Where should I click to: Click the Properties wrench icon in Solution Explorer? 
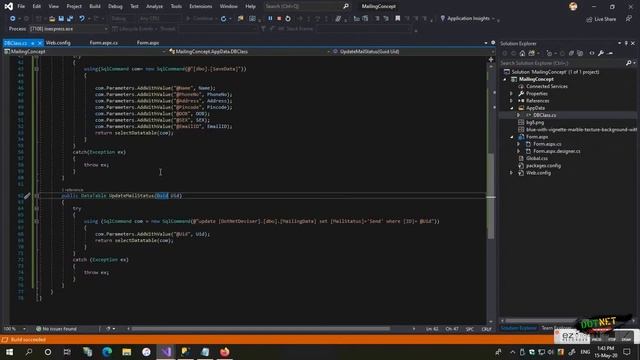(x=601, y=53)
